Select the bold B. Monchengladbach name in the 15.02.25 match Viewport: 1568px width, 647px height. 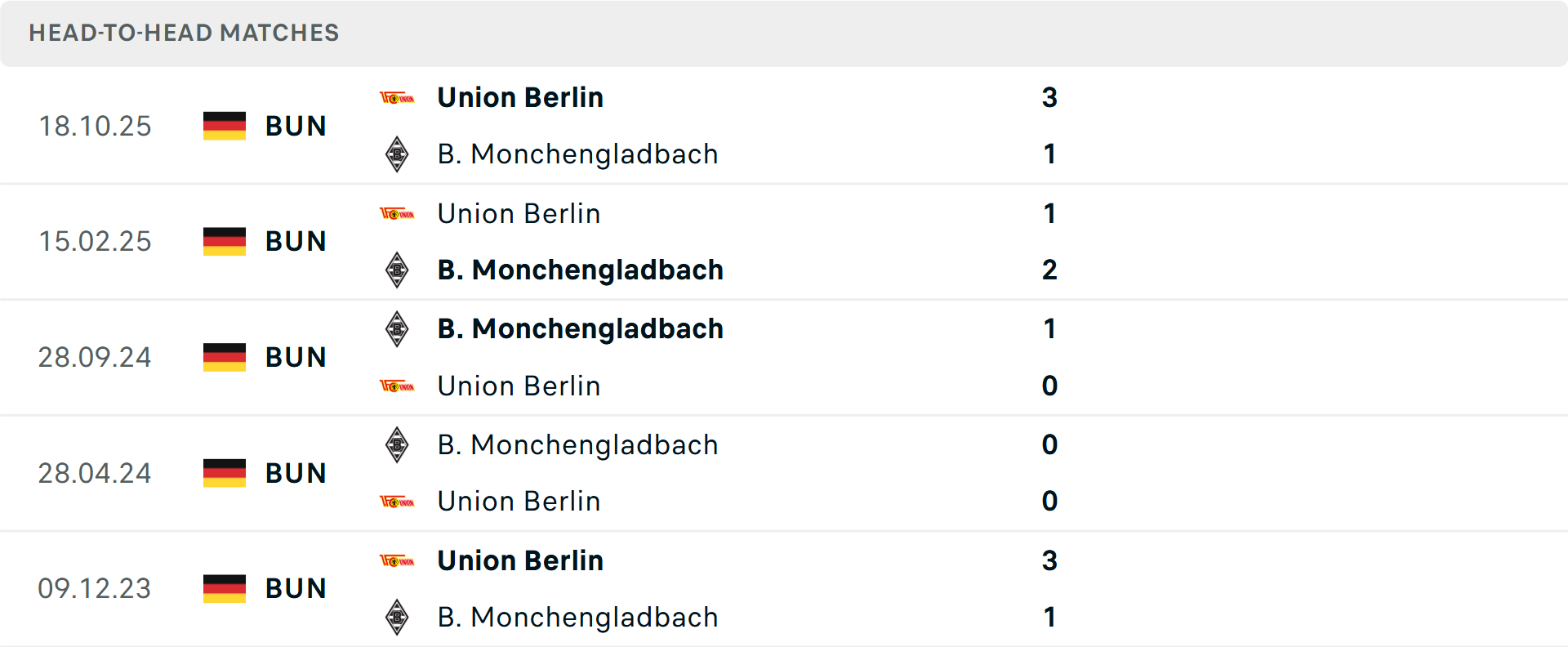tap(580, 270)
